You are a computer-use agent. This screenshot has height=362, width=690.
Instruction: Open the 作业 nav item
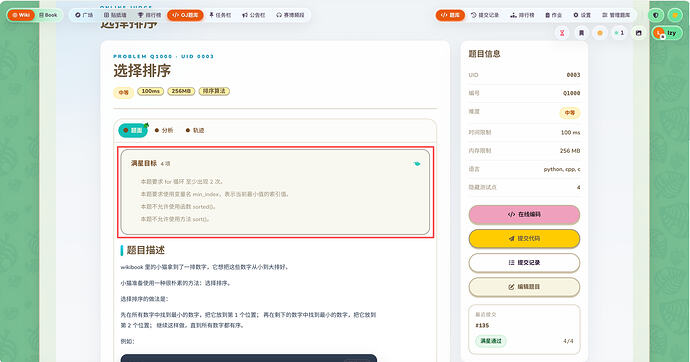point(554,15)
